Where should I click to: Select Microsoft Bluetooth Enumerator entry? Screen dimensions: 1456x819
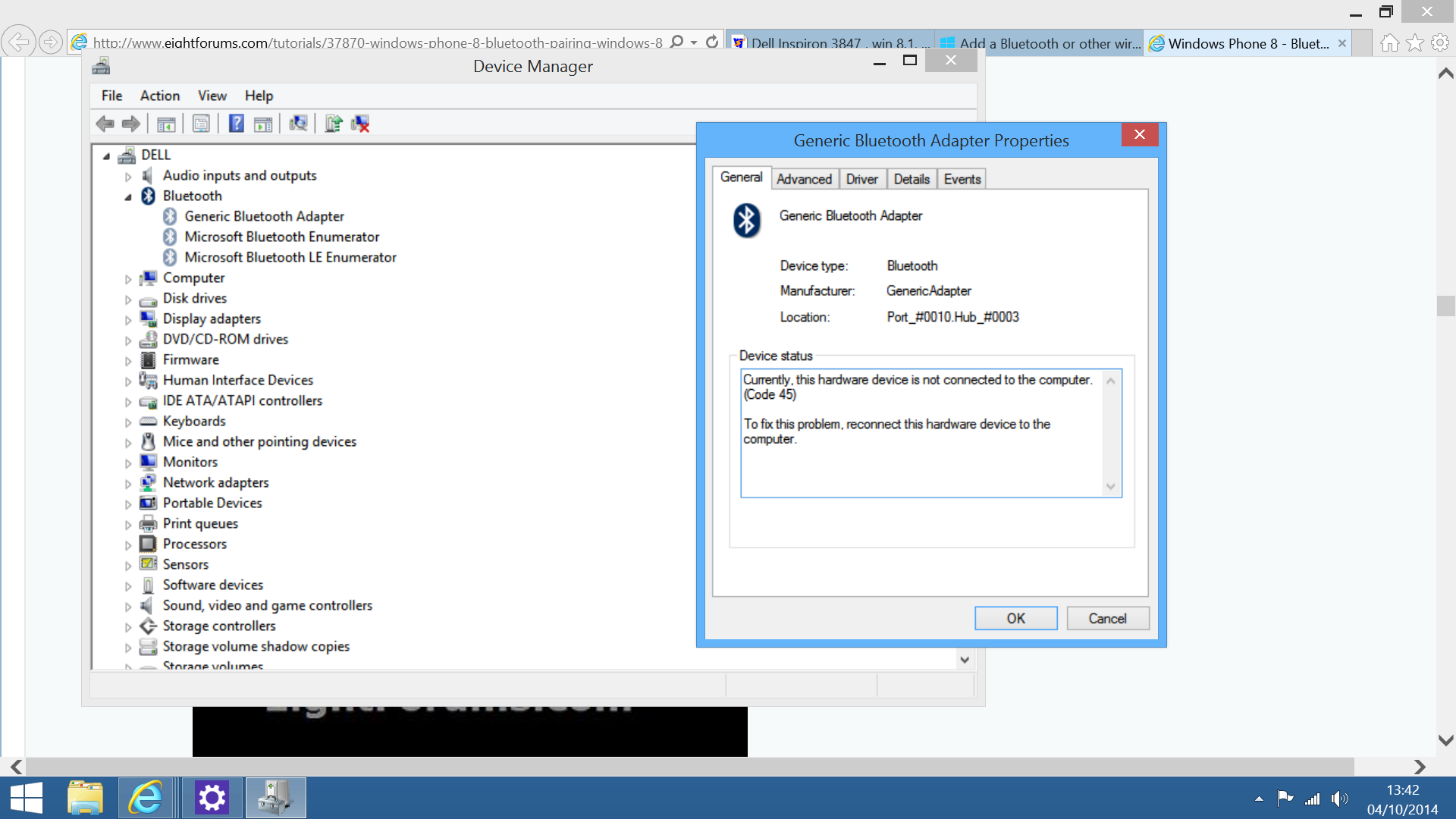pos(281,237)
